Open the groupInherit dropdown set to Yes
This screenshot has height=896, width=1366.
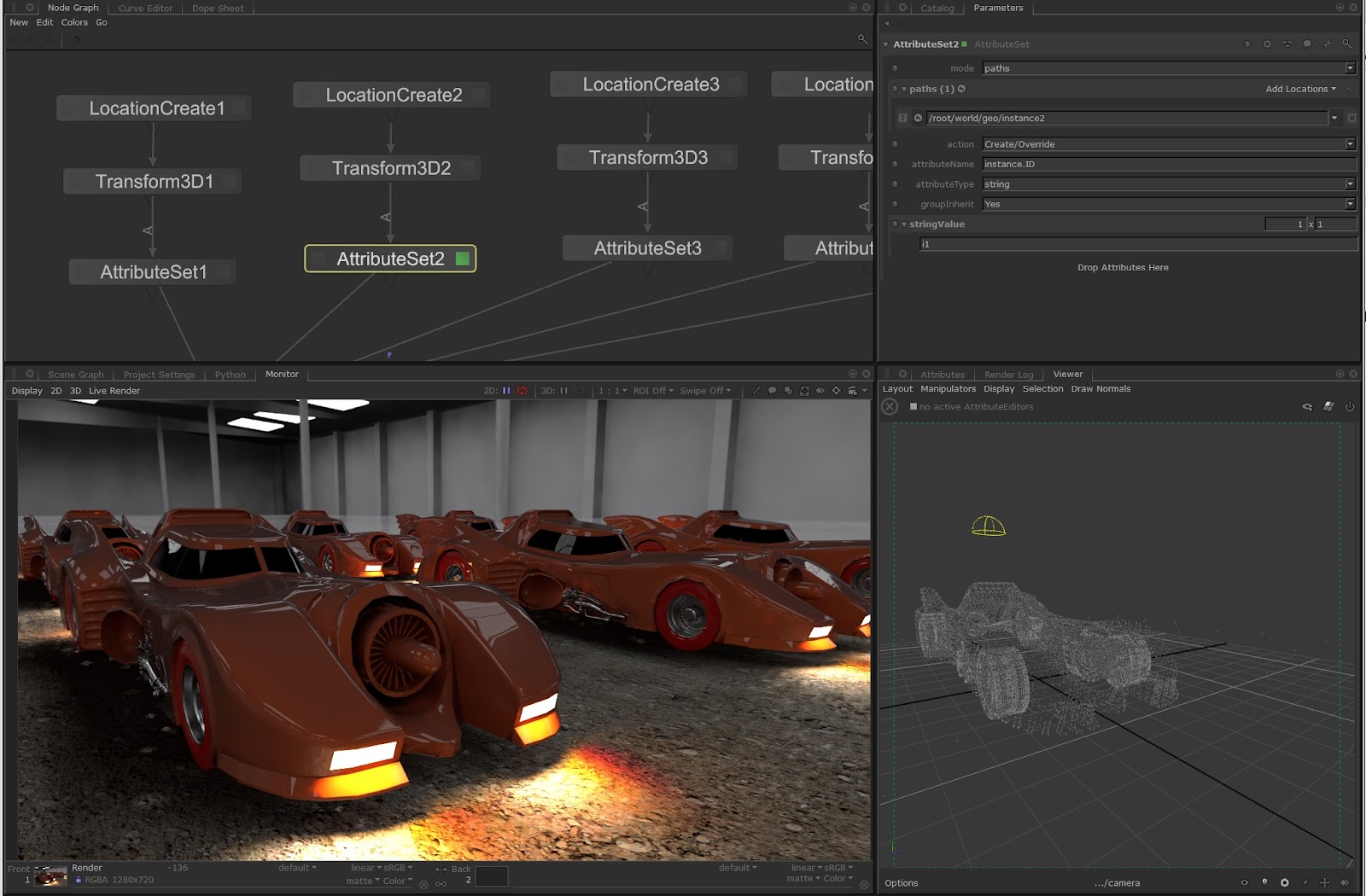[x=1169, y=204]
